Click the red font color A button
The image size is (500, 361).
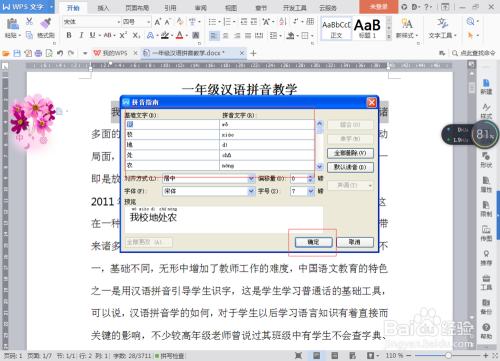(180, 35)
